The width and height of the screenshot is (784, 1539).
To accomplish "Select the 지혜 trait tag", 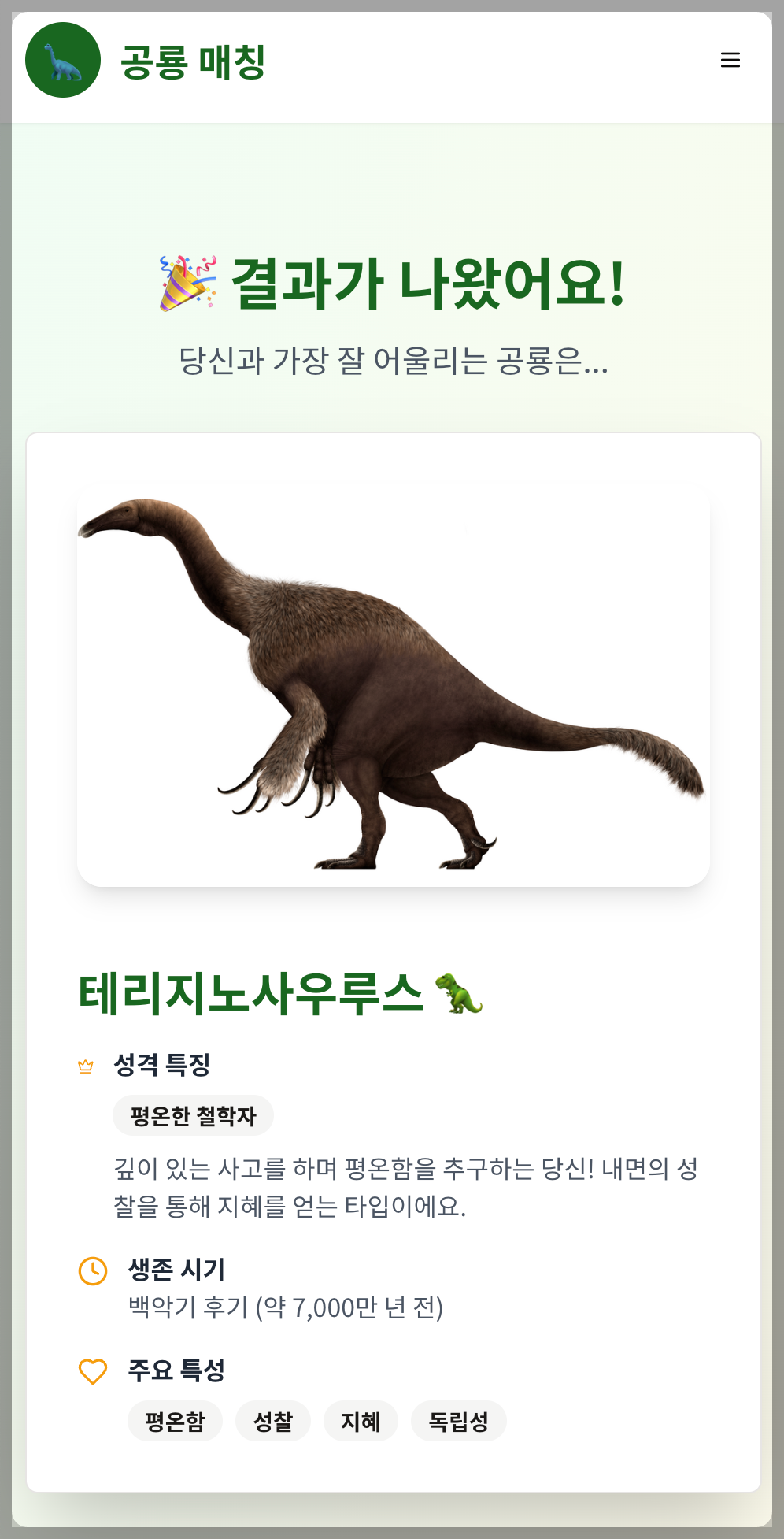I will click(361, 1421).
